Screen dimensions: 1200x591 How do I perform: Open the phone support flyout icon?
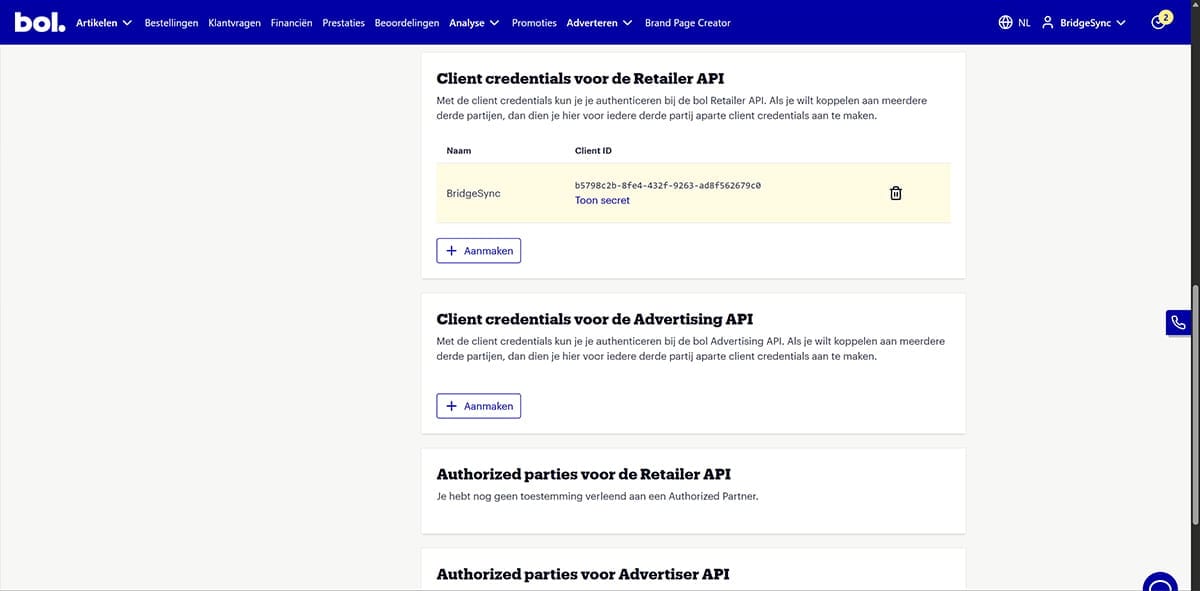tap(1178, 321)
